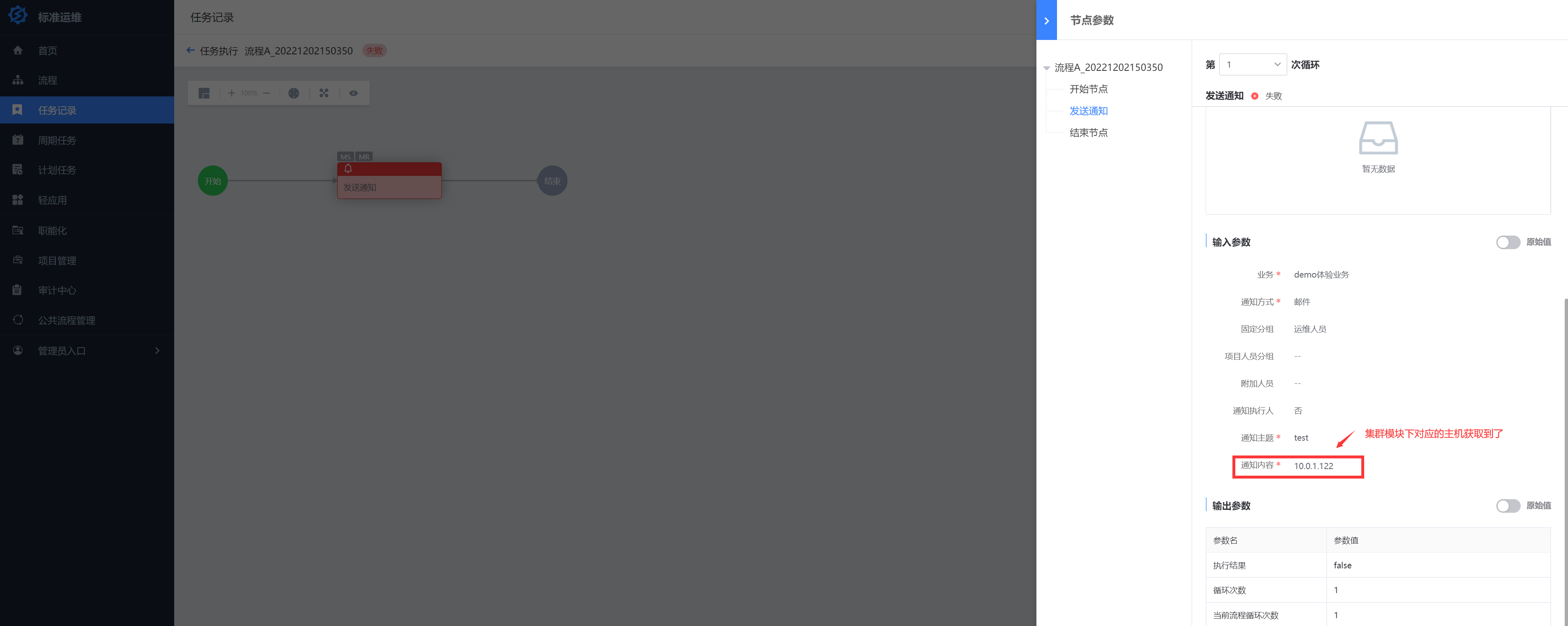This screenshot has height=626, width=1568.
Task: Click the 当前流程循环次数 cell
Action: [1265, 615]
